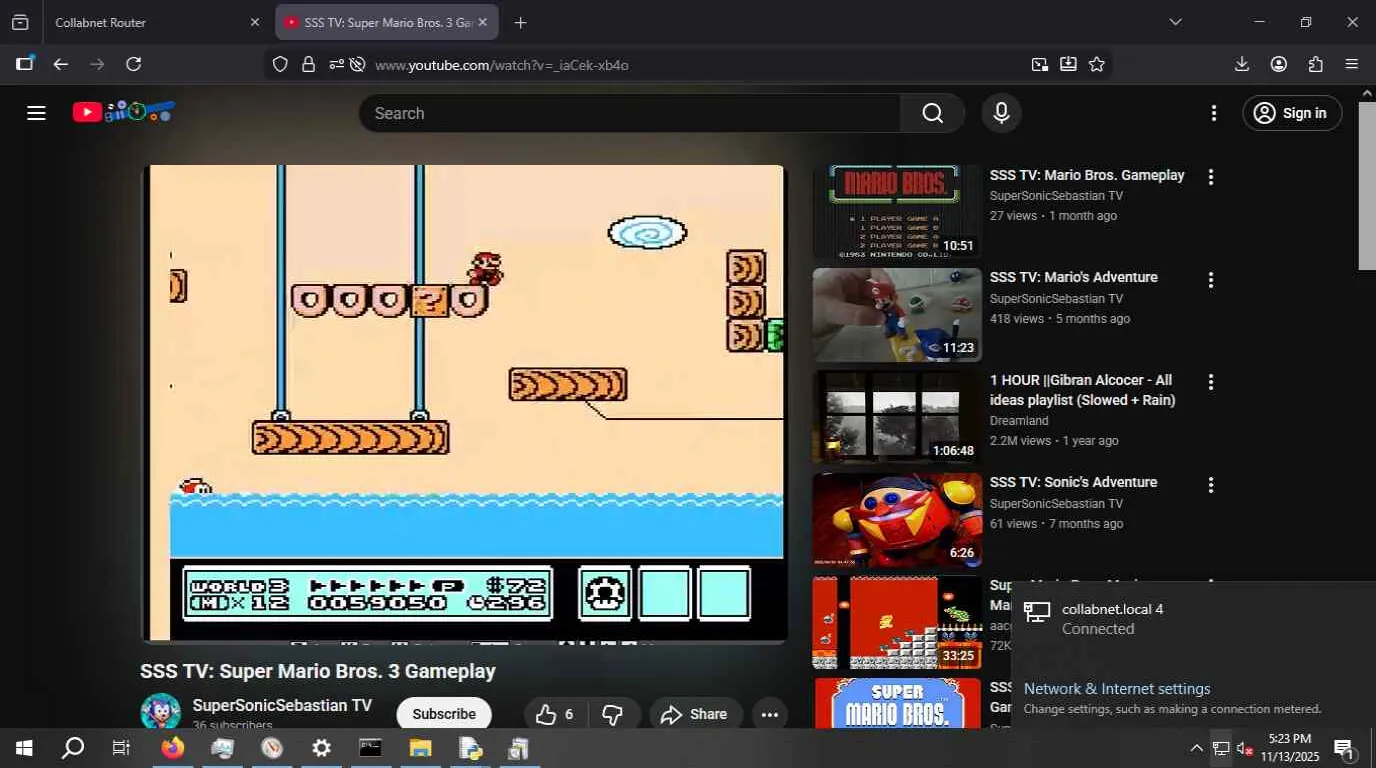
Task: Open options menu for SSS TV: Mario Bros. Gameplay
Action: pos(1211,177)
